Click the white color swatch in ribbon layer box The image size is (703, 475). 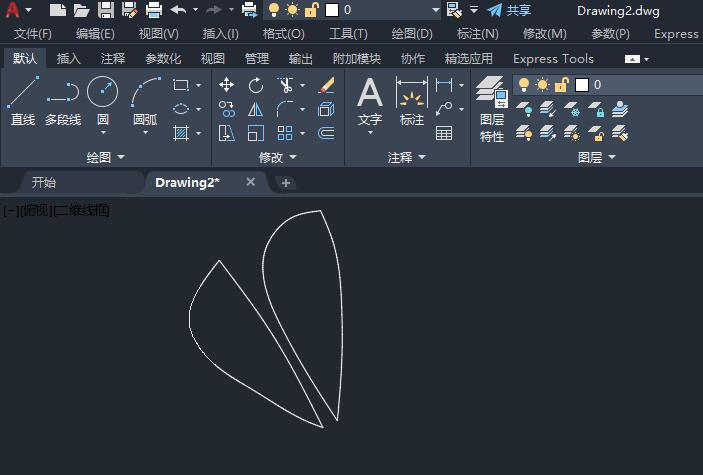pyautogui.click(x=581, y=85)
